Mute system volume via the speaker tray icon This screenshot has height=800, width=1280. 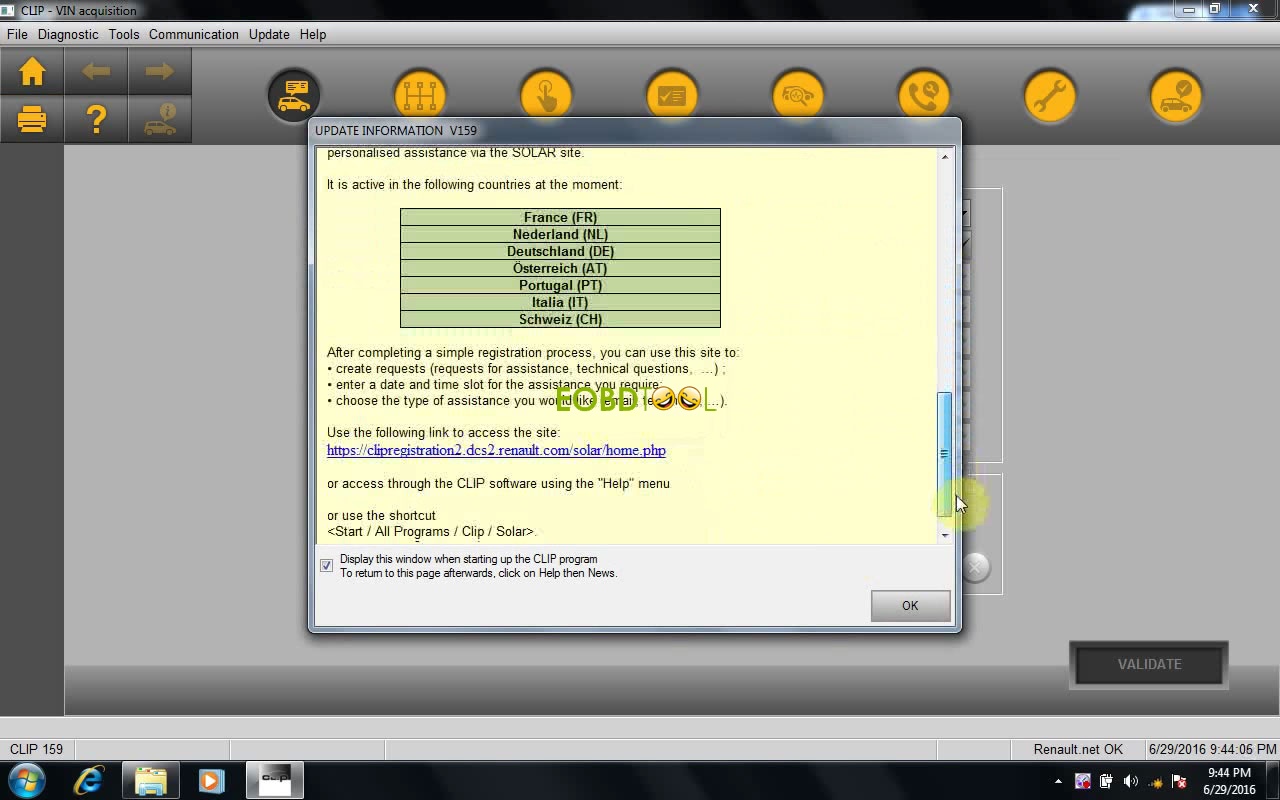(1131, 782)
